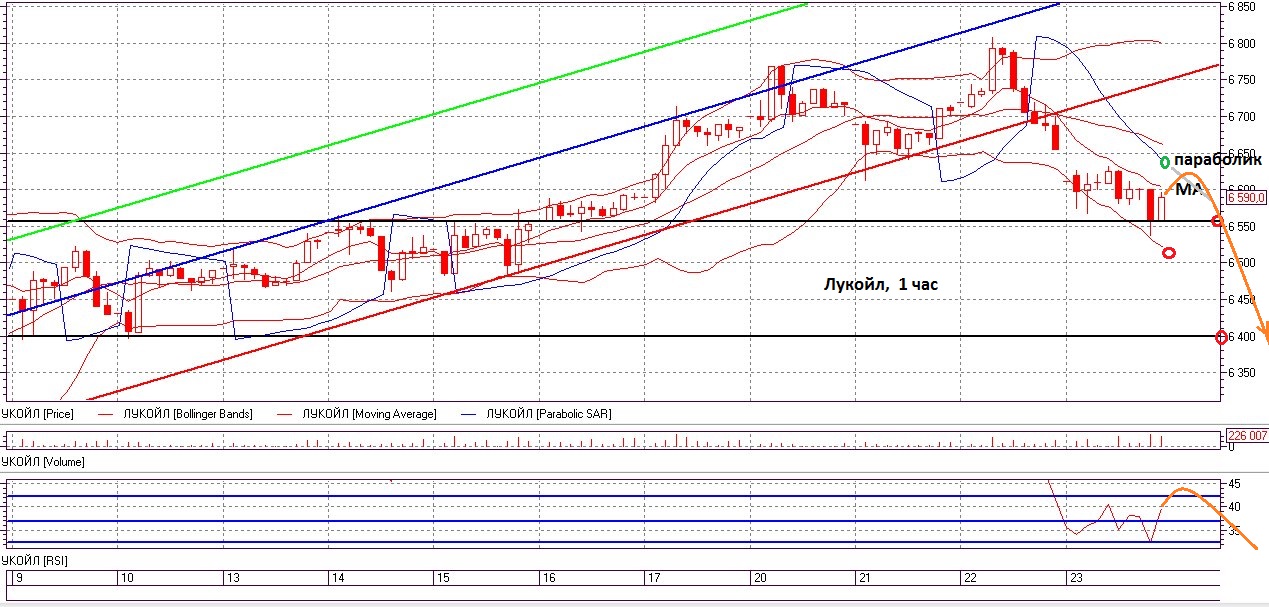Click the 6 700 price axis label
The width and height of the screenshot is (1269, 607).
[x=1241, y=117]
